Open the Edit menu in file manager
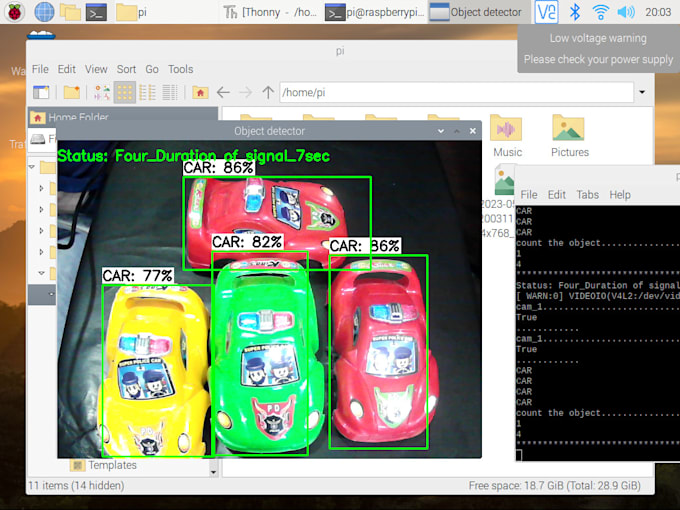Image resolution: width=680 pixels, height=510 pixels. tap(67, 69)
